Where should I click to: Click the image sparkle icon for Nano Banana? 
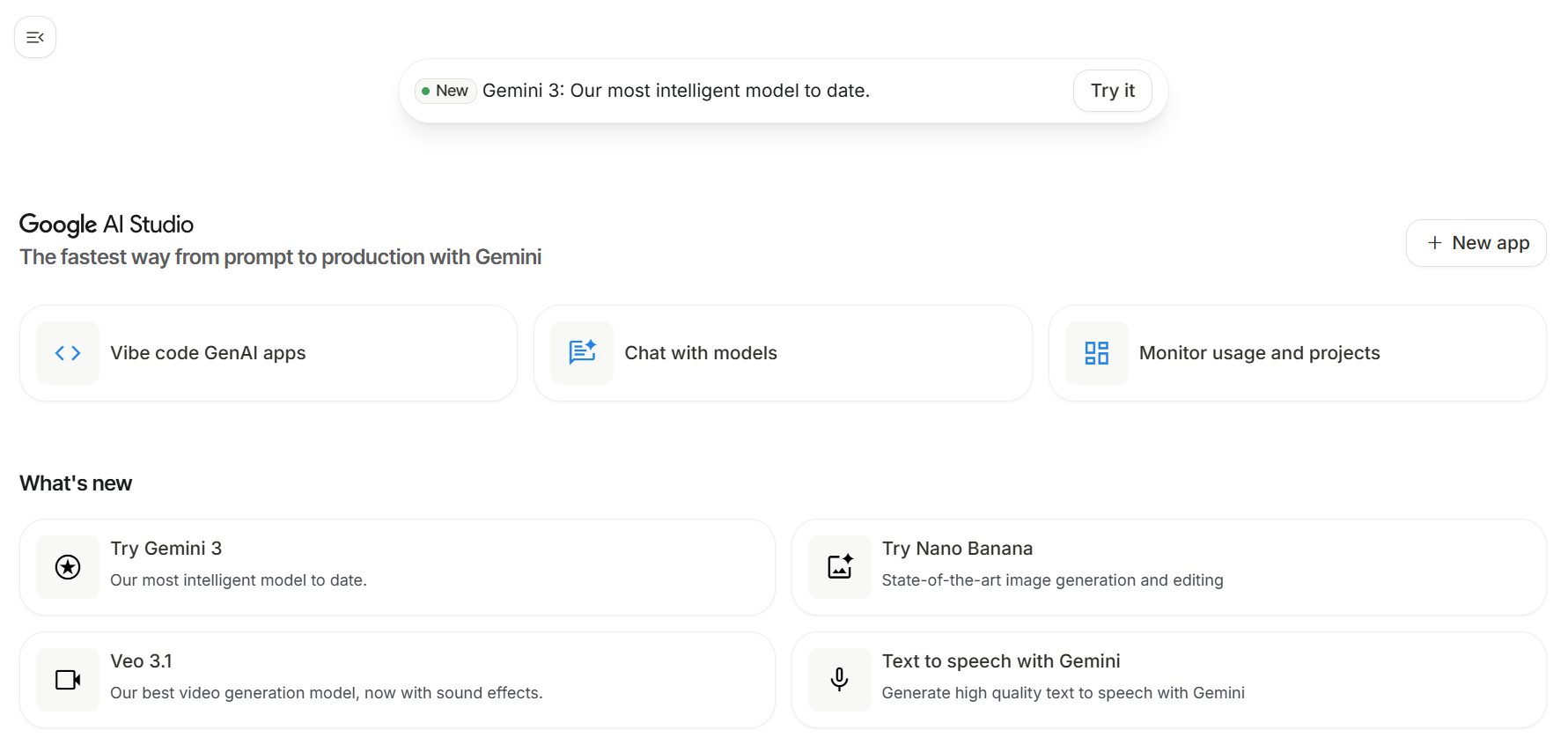pos(840,567)
